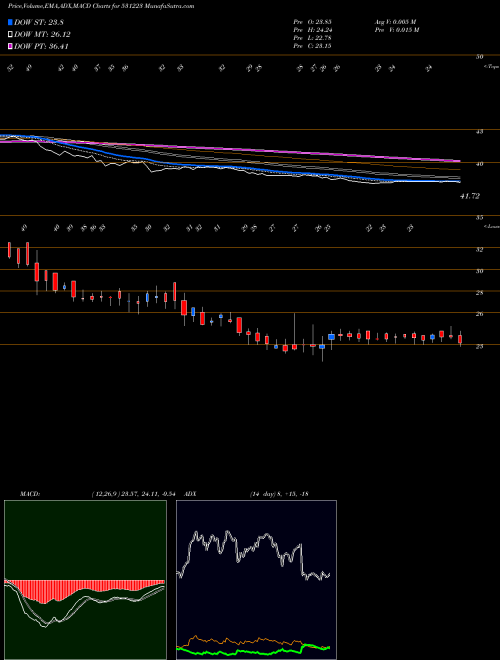Click the 50 price axis label
This screenshot has width=500, height=660.
479,56
